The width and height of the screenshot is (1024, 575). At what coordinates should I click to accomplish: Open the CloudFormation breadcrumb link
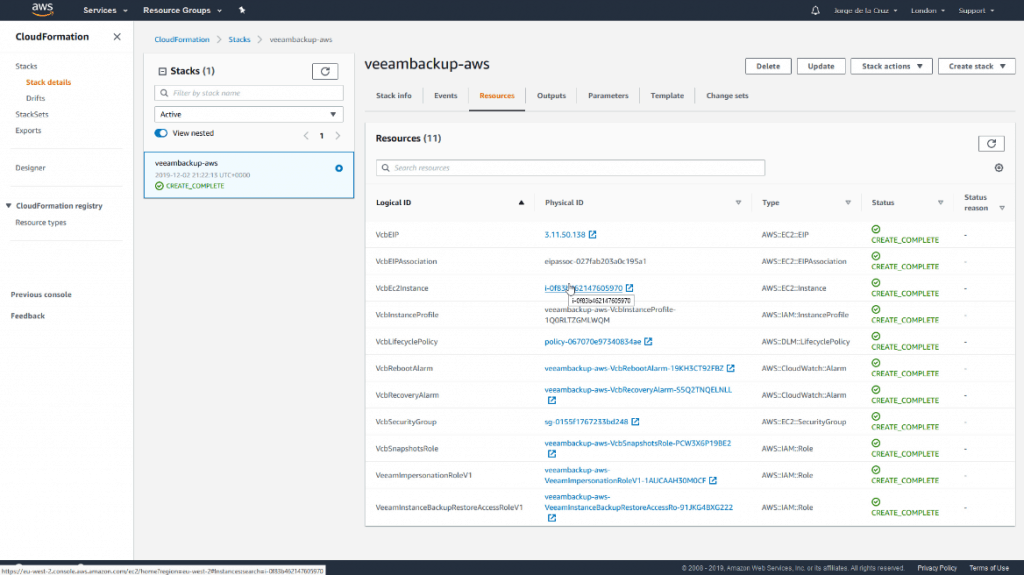coord(182,40)
